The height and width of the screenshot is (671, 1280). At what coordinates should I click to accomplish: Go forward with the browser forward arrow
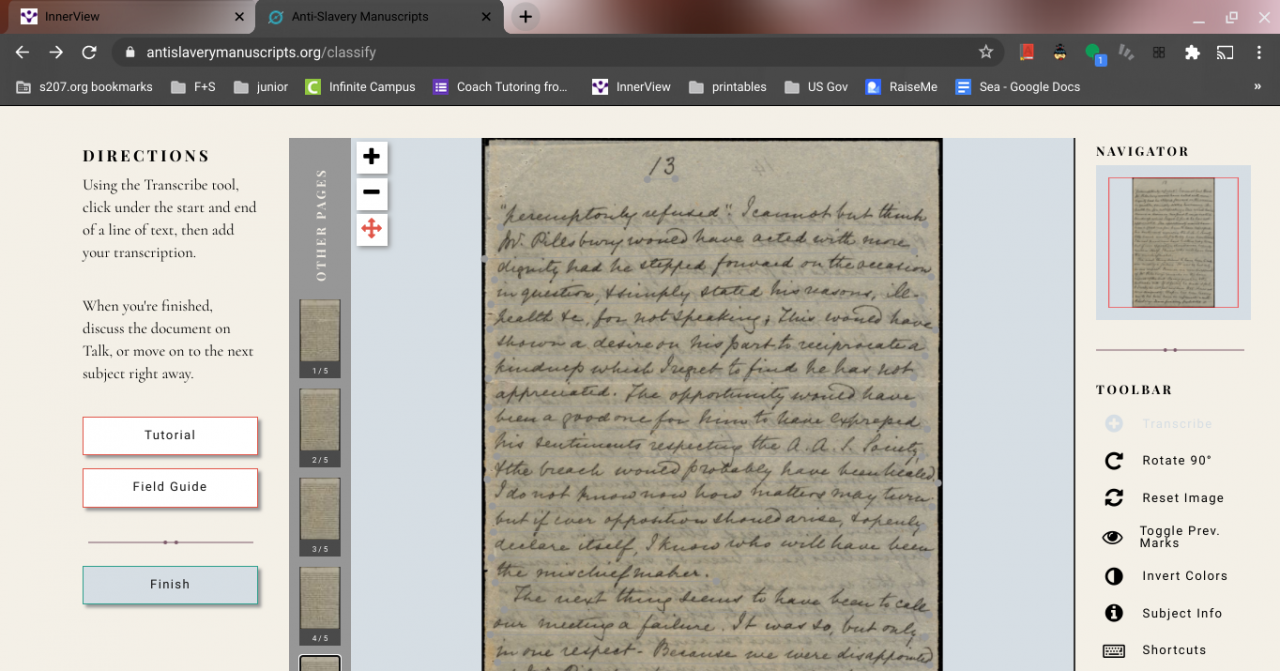pyautogui.click(x=56, y=52)
